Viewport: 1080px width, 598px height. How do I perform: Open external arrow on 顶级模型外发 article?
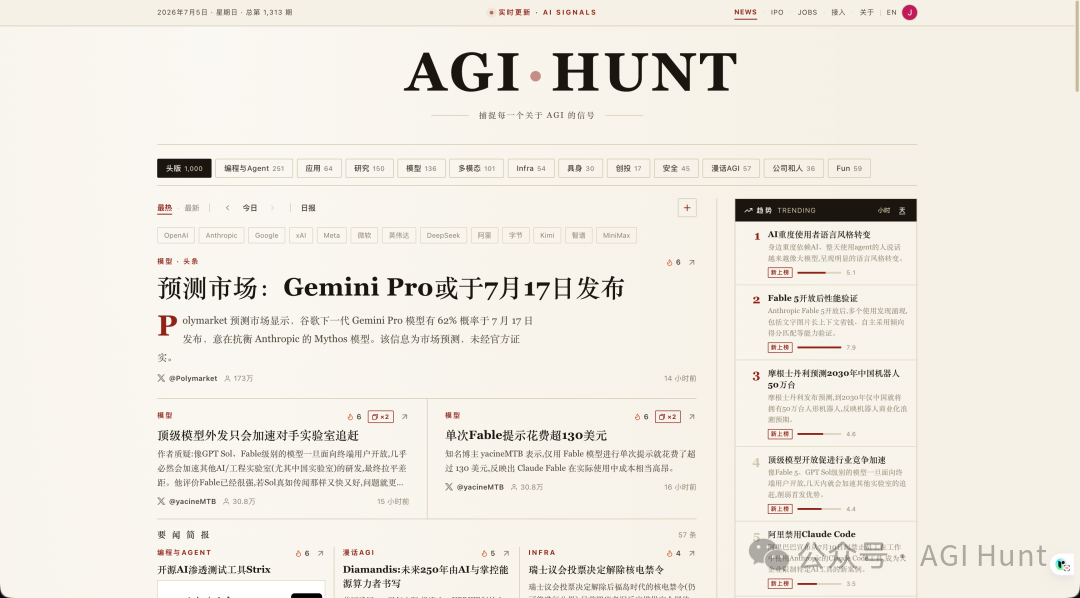tap(404, 417)
